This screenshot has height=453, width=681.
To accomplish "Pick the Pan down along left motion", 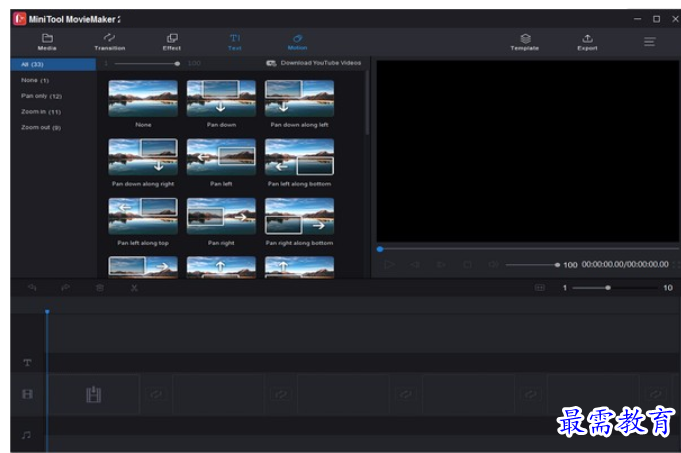I will [299, 98].
